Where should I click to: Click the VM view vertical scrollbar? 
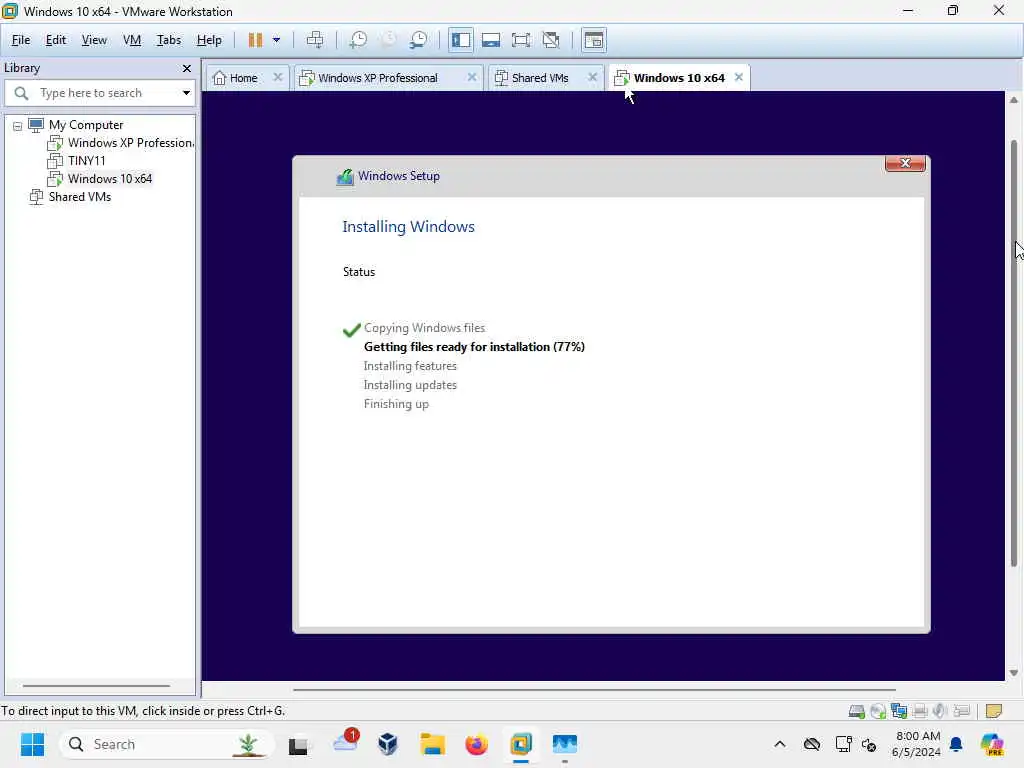(x=1014, y=353)
